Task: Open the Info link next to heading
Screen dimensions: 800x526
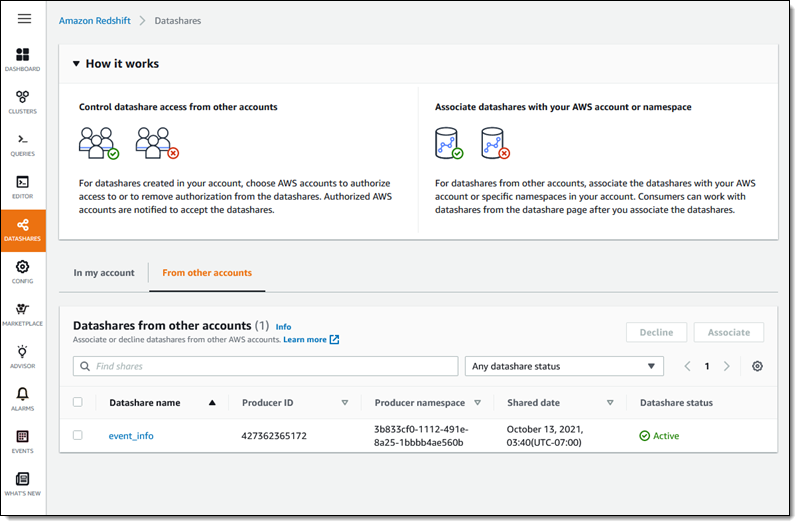Action: click(283, 327)
